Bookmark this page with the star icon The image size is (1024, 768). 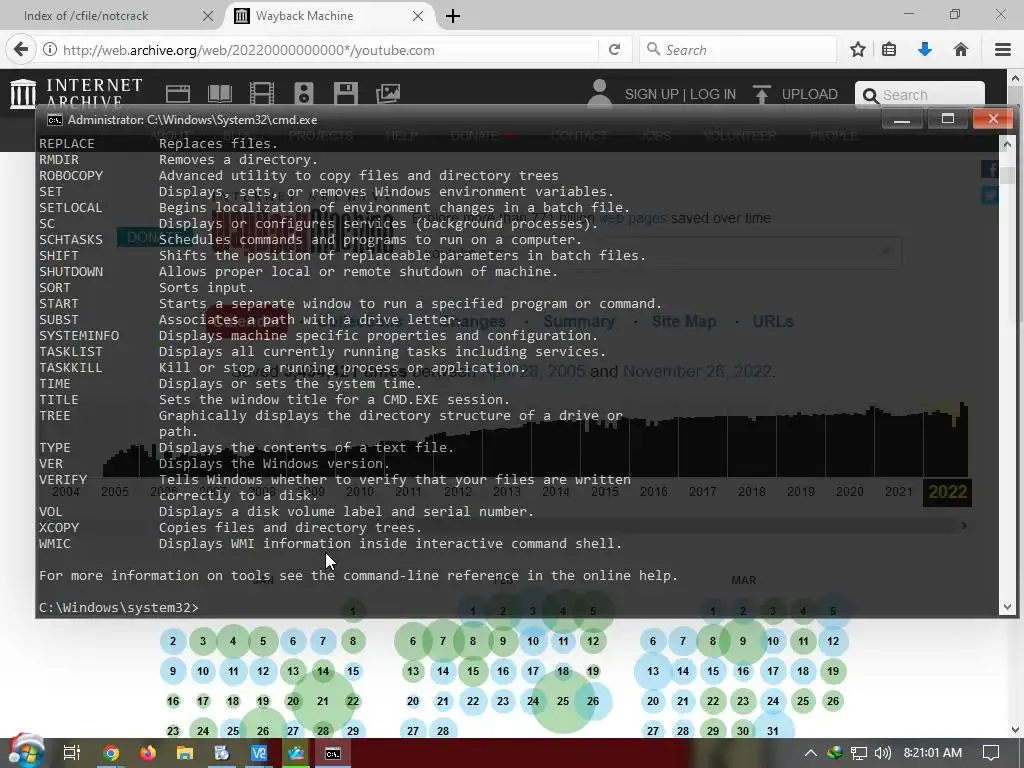coord(858,50)
